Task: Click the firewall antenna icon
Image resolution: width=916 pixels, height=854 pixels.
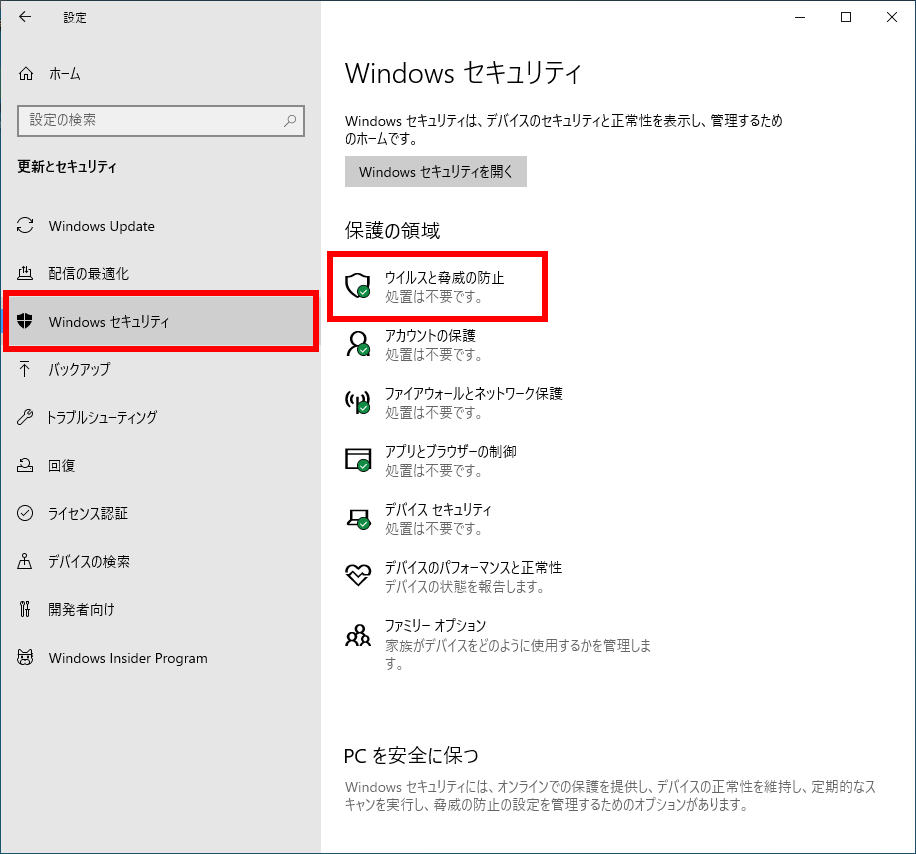Action: point(358,402)
